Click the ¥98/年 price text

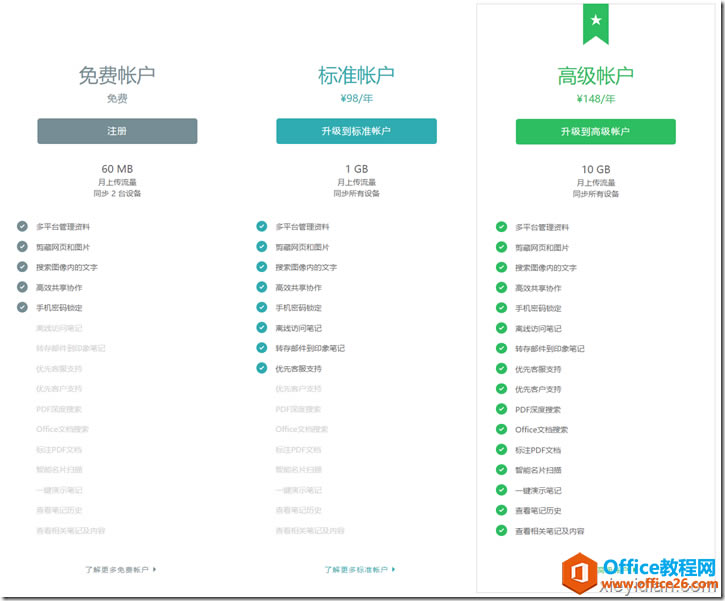[x=356, y=98]
